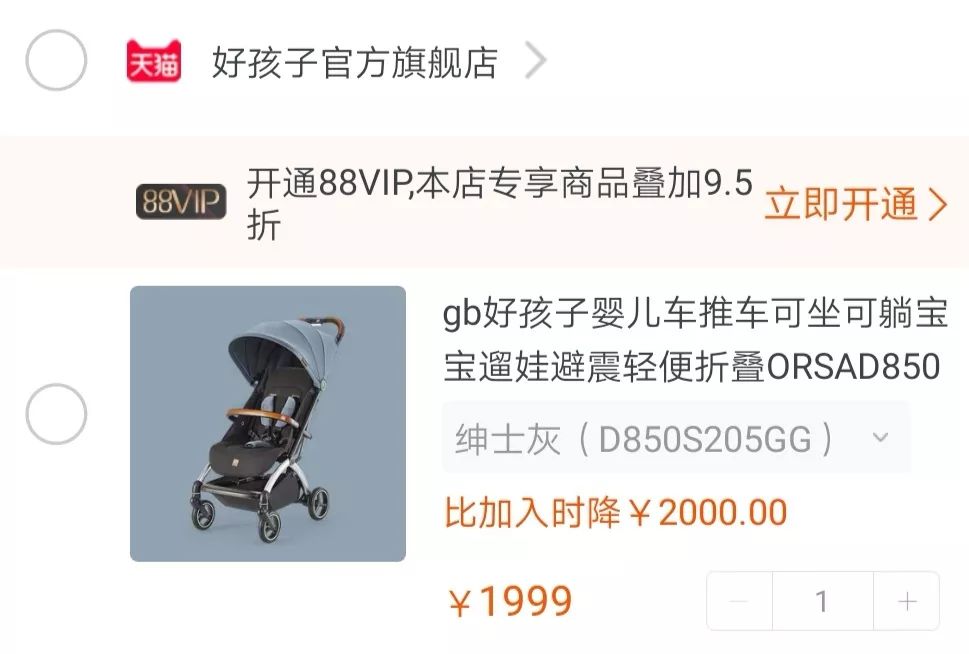Click 立即开通 to activate 88VIP
969x654 pixels.
(x=841, y=203)
